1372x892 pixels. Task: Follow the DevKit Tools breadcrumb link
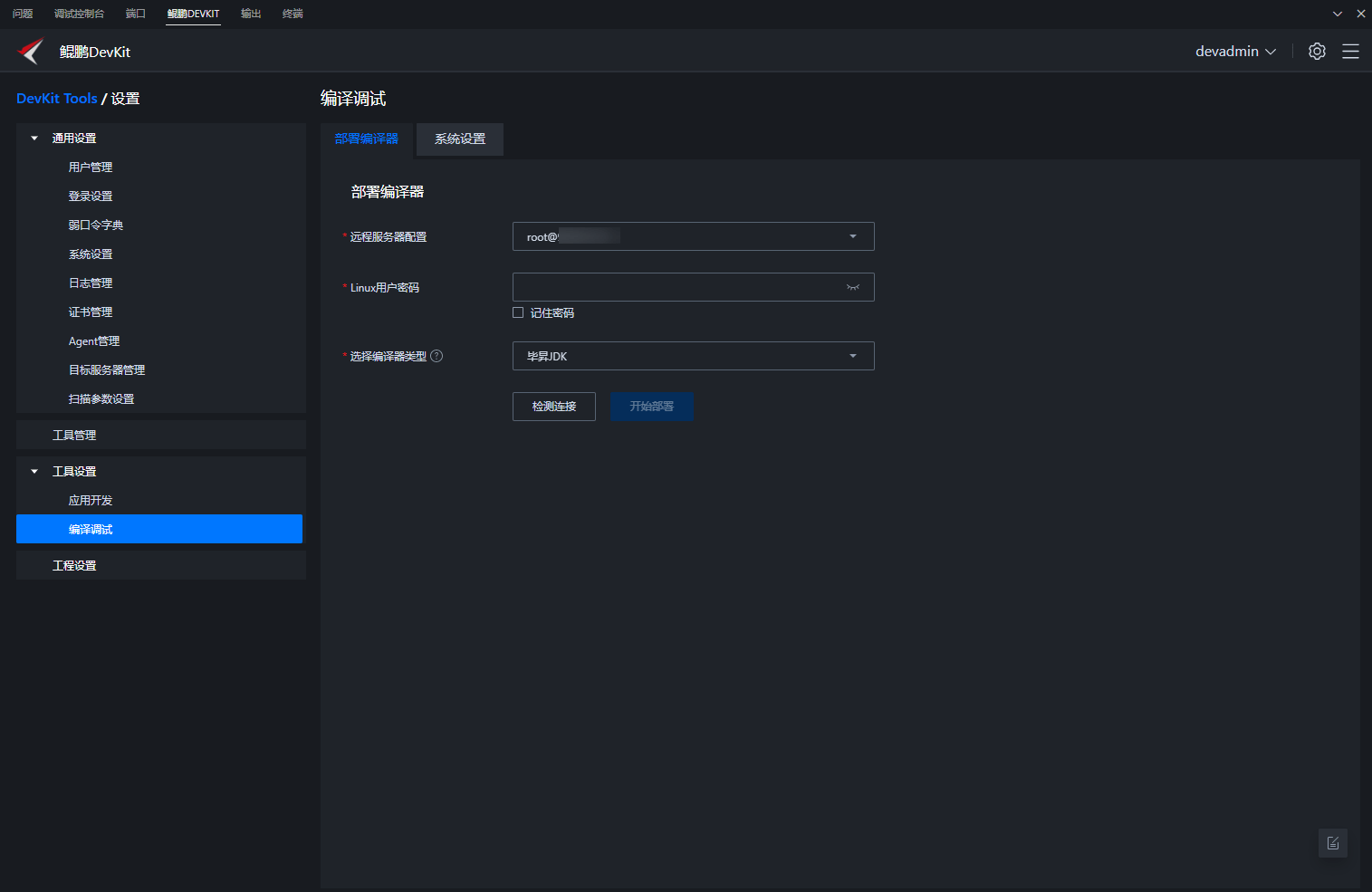pos(57,99)
